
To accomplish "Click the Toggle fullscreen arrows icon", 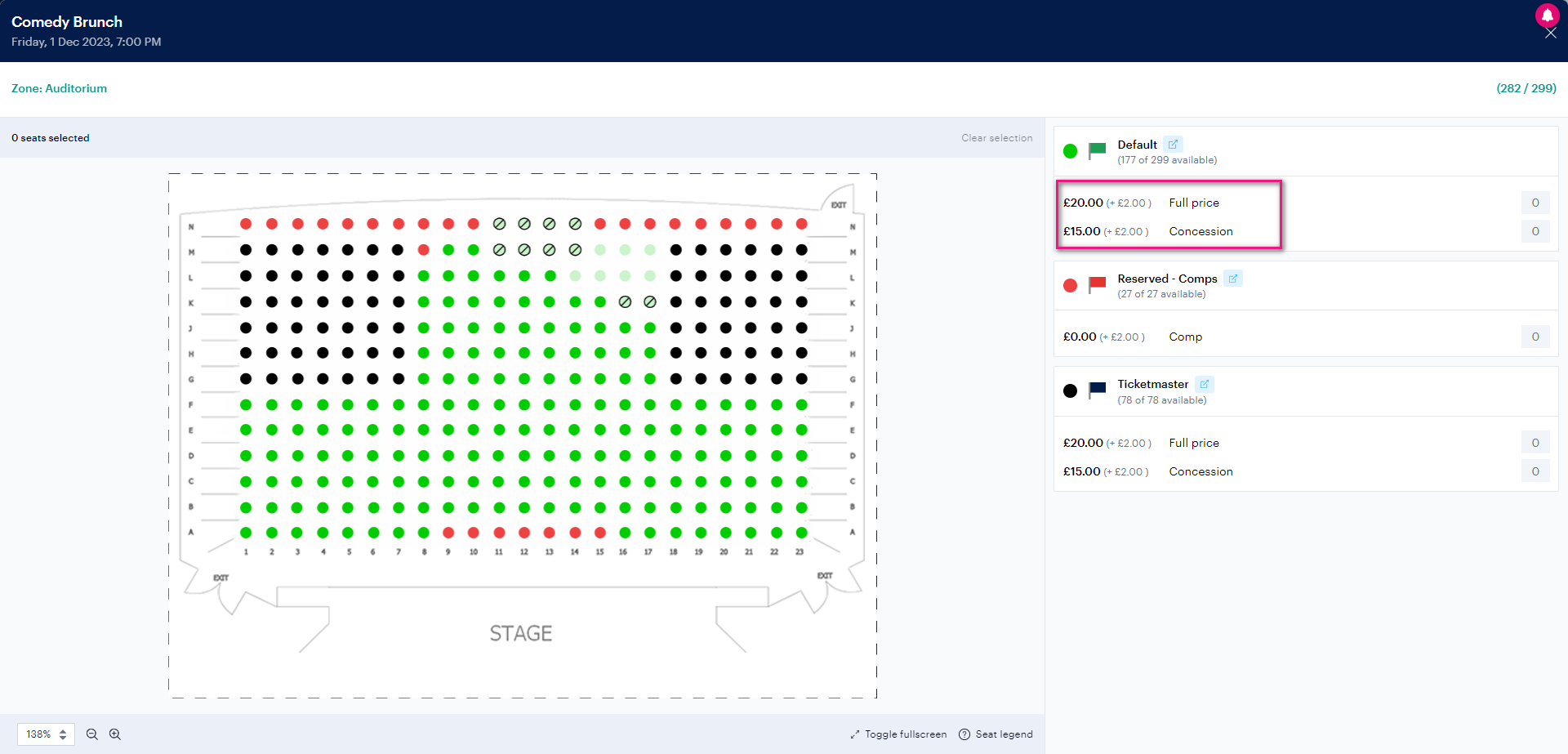I will tap(854, 734).
